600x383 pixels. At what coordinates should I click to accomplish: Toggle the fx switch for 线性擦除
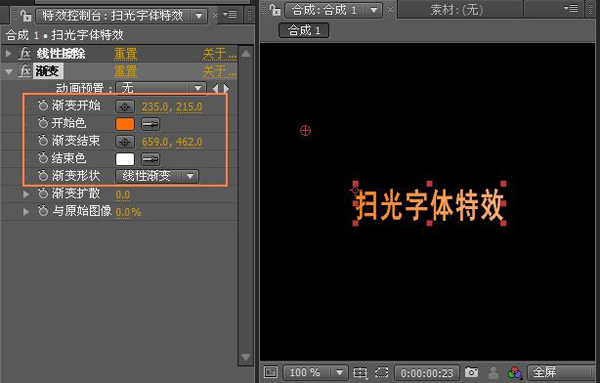tap(24, 54)
